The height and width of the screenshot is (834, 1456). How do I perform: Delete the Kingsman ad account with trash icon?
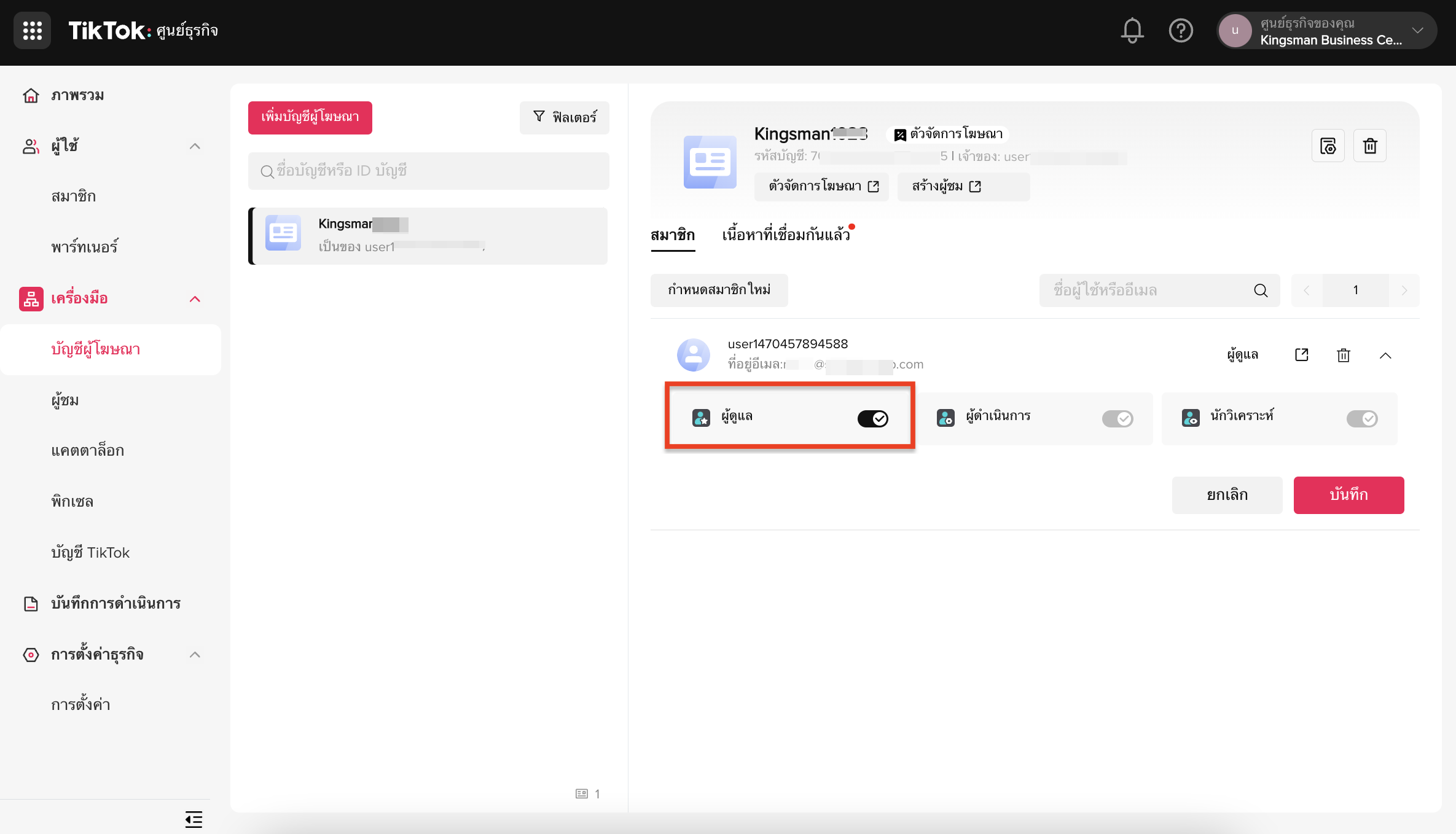pyautogui.click(x=1369, y=146)
